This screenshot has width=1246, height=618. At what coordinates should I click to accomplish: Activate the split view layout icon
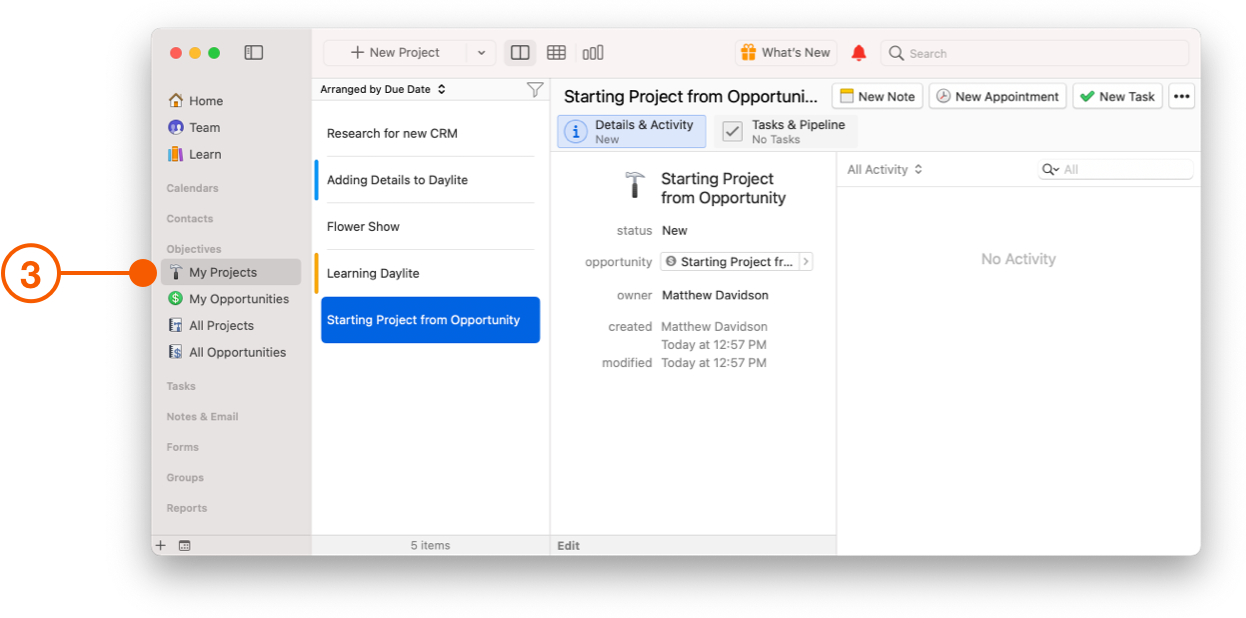519,52
